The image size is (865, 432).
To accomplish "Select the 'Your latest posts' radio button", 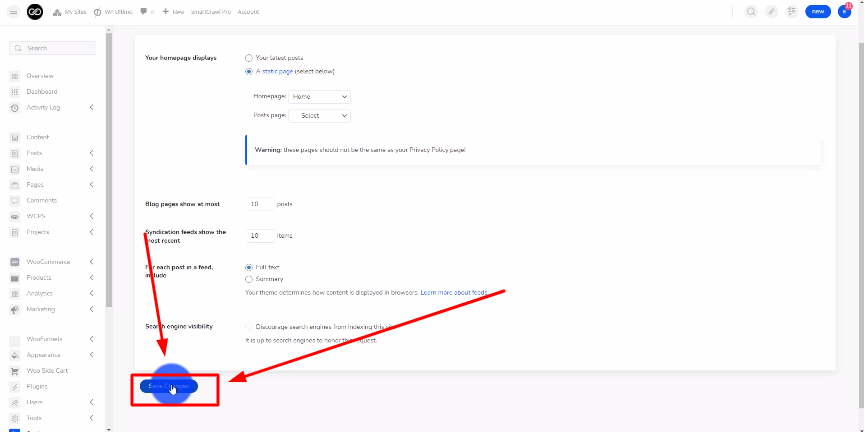I will coord(249,58).
